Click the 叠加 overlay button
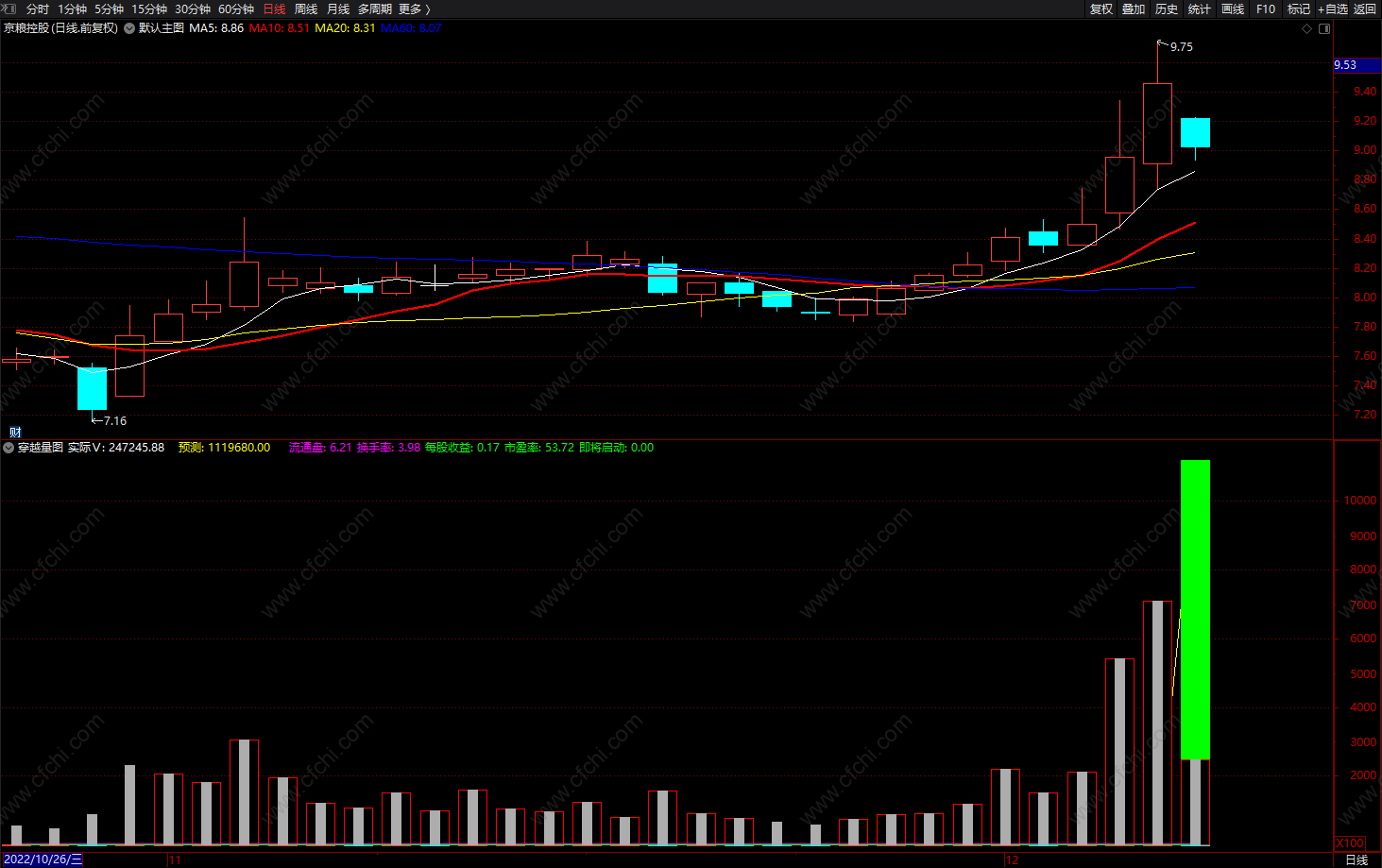This screenshot has width=1382, height=868. pyautogui.click(x=1134, y=9)
